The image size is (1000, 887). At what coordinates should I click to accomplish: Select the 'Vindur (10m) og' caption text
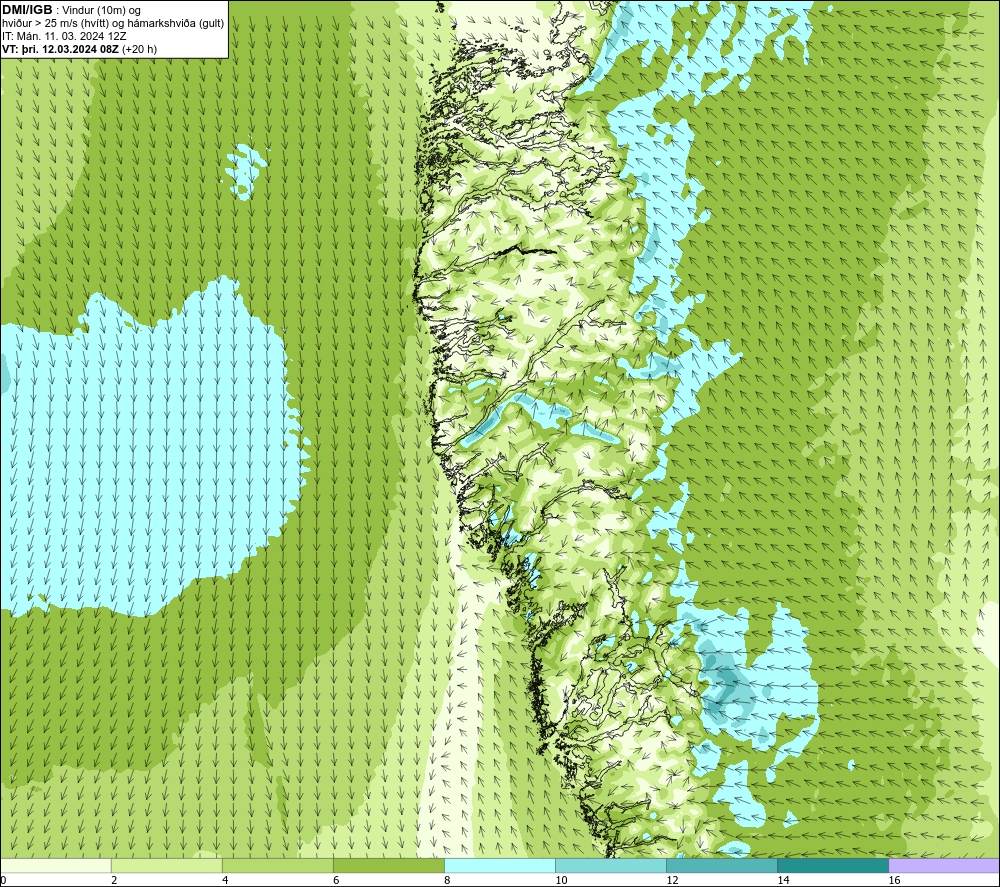coord(101,10)
